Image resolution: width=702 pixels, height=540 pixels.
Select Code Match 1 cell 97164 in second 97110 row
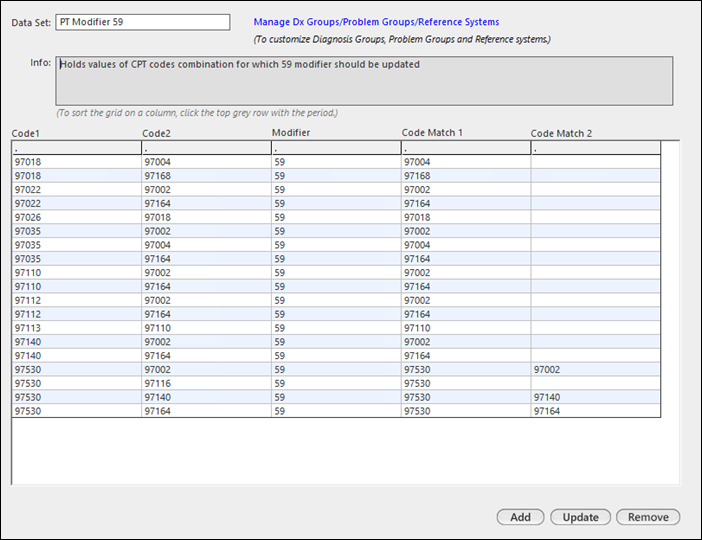(466, 287)
